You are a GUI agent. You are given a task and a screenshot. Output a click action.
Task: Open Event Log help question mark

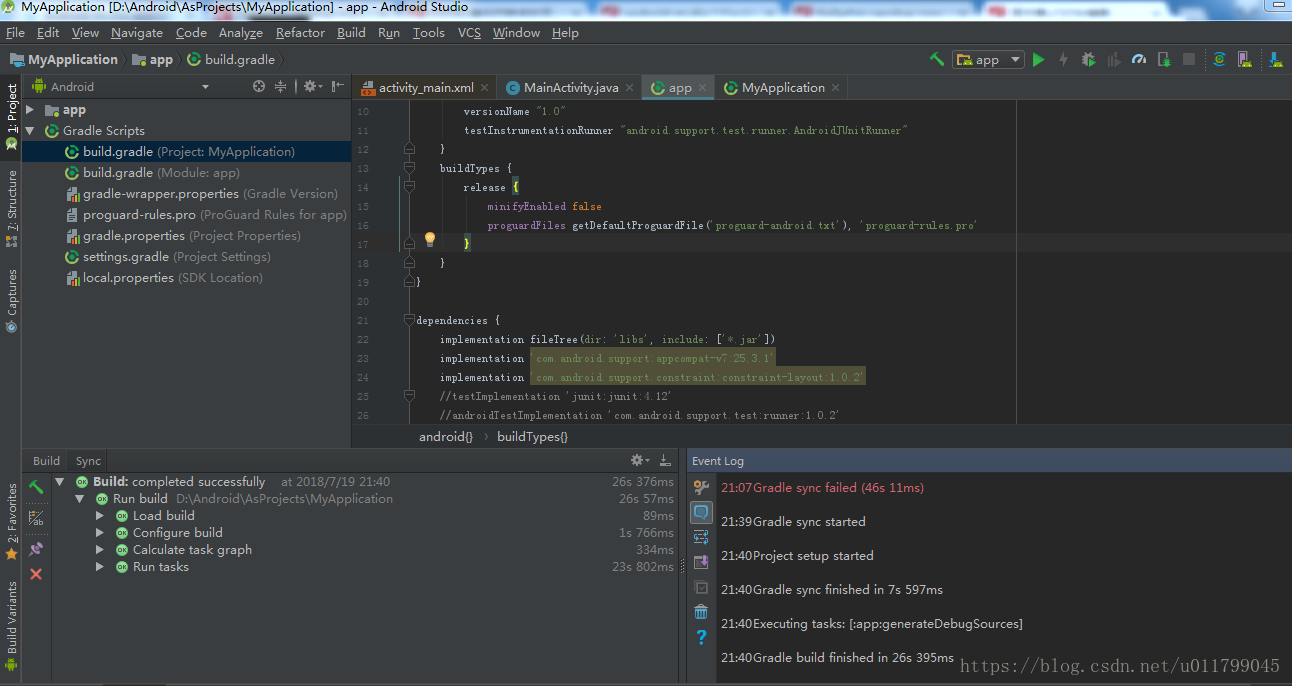coord(701,637)
